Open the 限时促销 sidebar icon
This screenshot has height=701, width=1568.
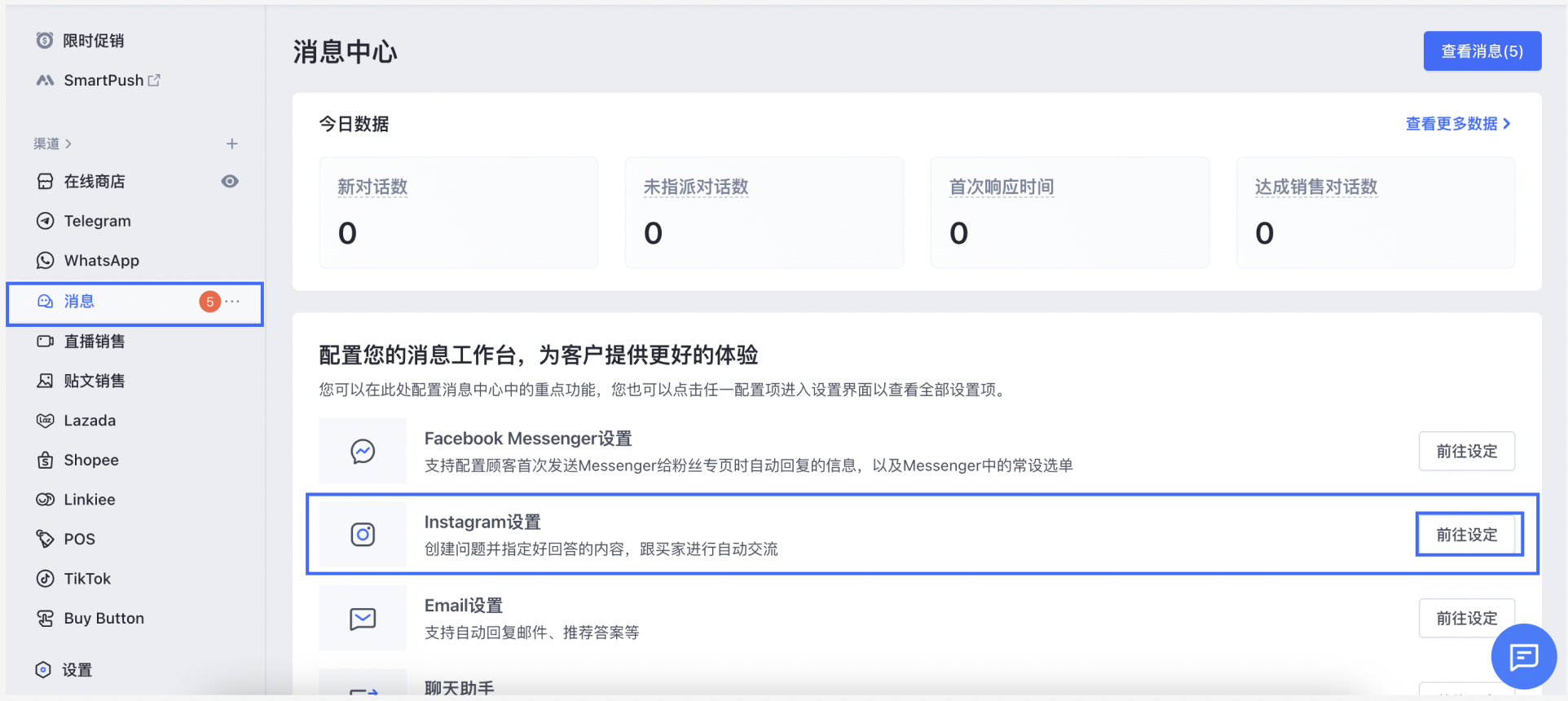(45, 41)
